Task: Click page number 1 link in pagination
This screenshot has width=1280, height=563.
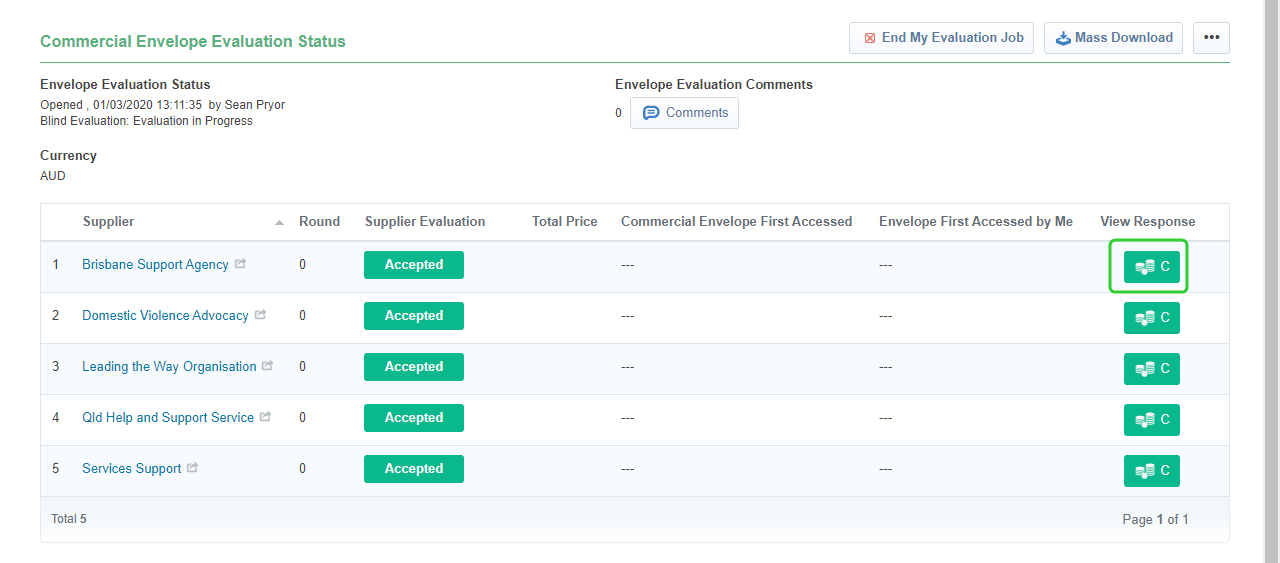Action: click(x=1185, y=520)
